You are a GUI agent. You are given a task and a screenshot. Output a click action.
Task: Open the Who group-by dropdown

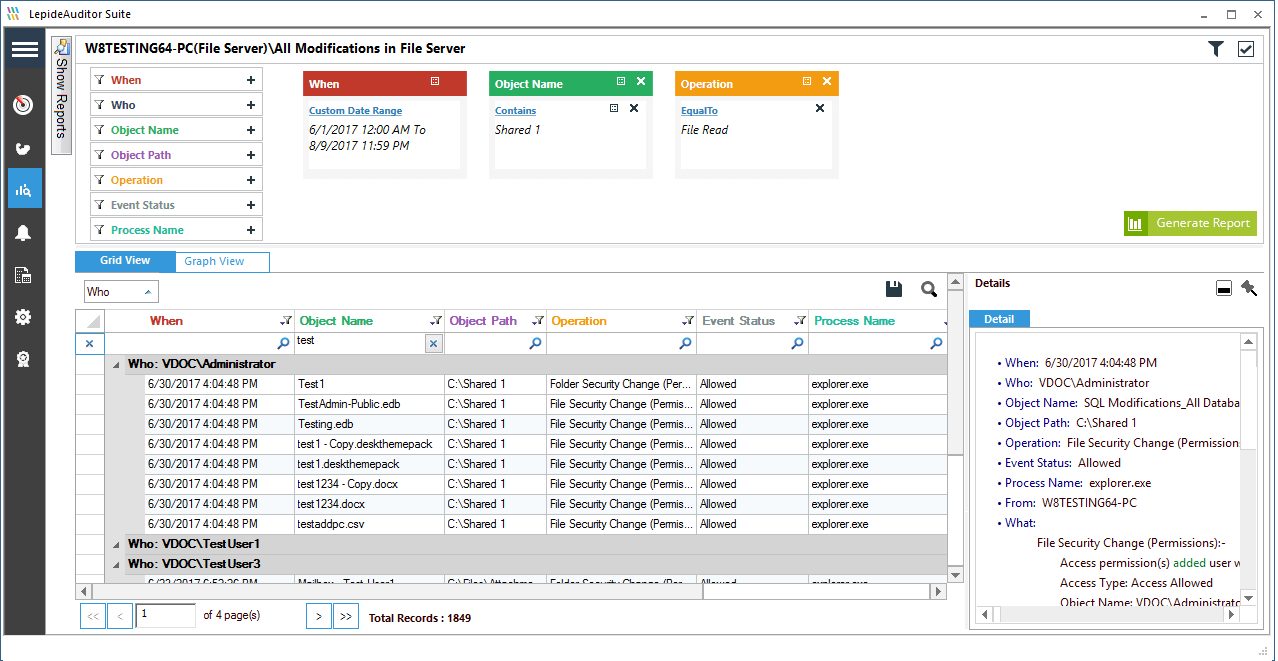(x=121, y=292)
